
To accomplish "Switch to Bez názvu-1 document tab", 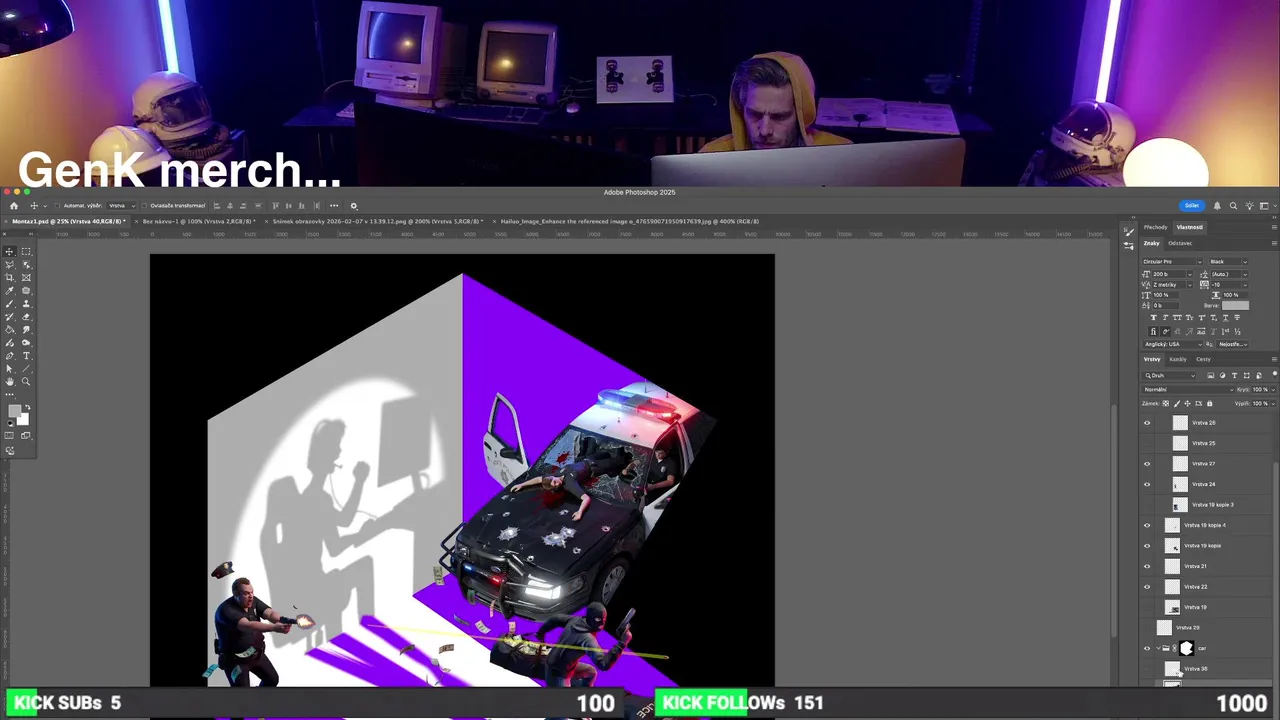I will (x=197, y=221).
